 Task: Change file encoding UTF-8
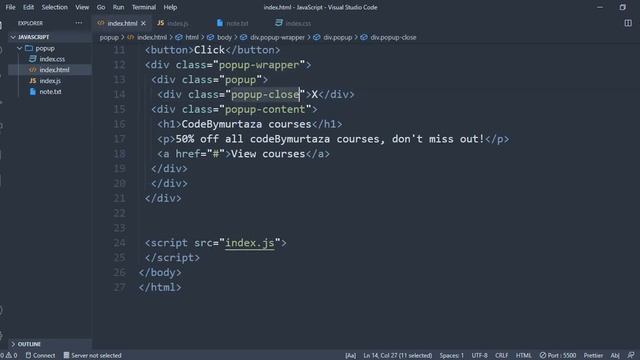click(x=480, y=356)
